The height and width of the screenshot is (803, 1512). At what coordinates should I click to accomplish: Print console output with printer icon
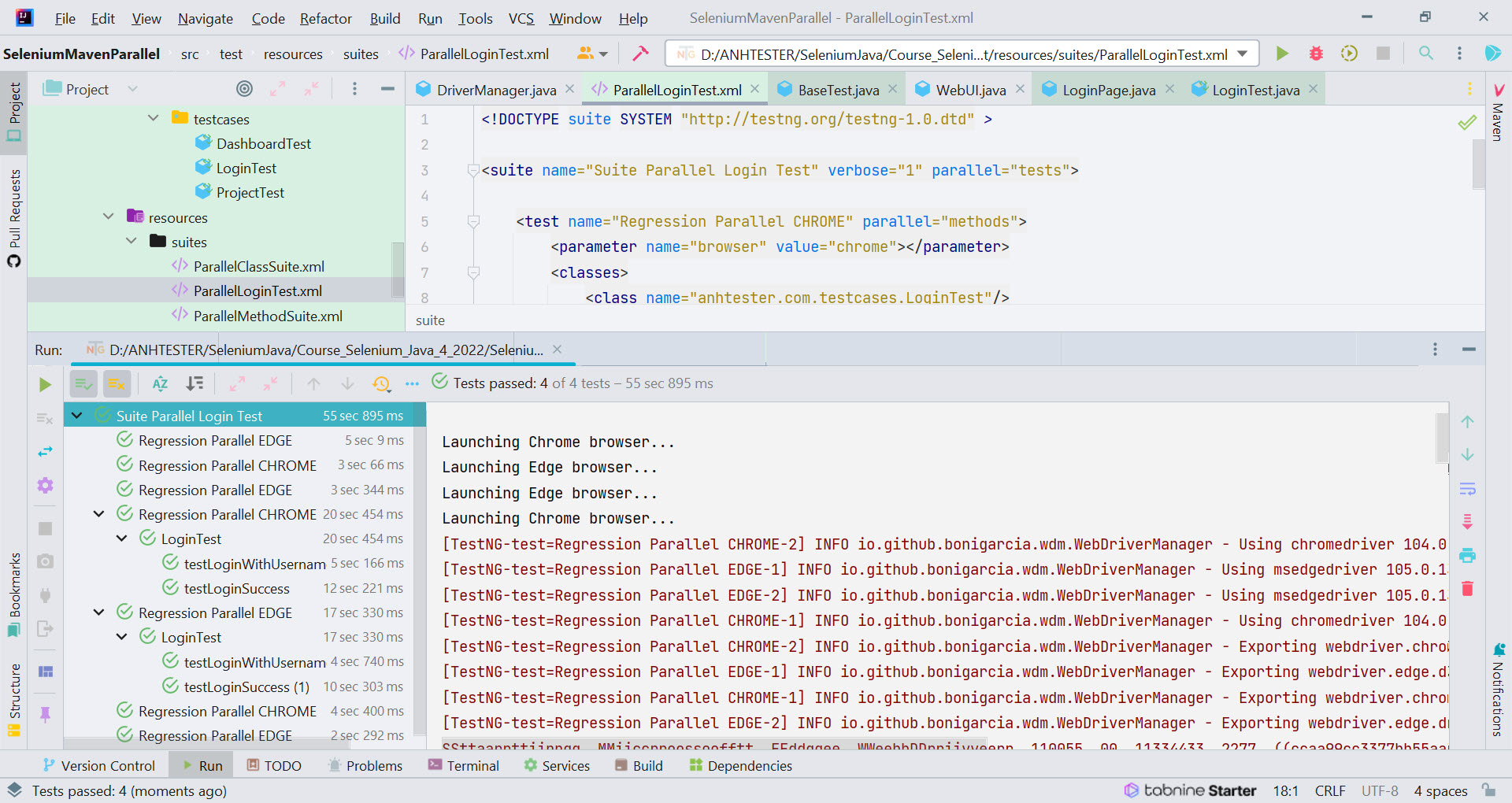[x=1467, y=556]
